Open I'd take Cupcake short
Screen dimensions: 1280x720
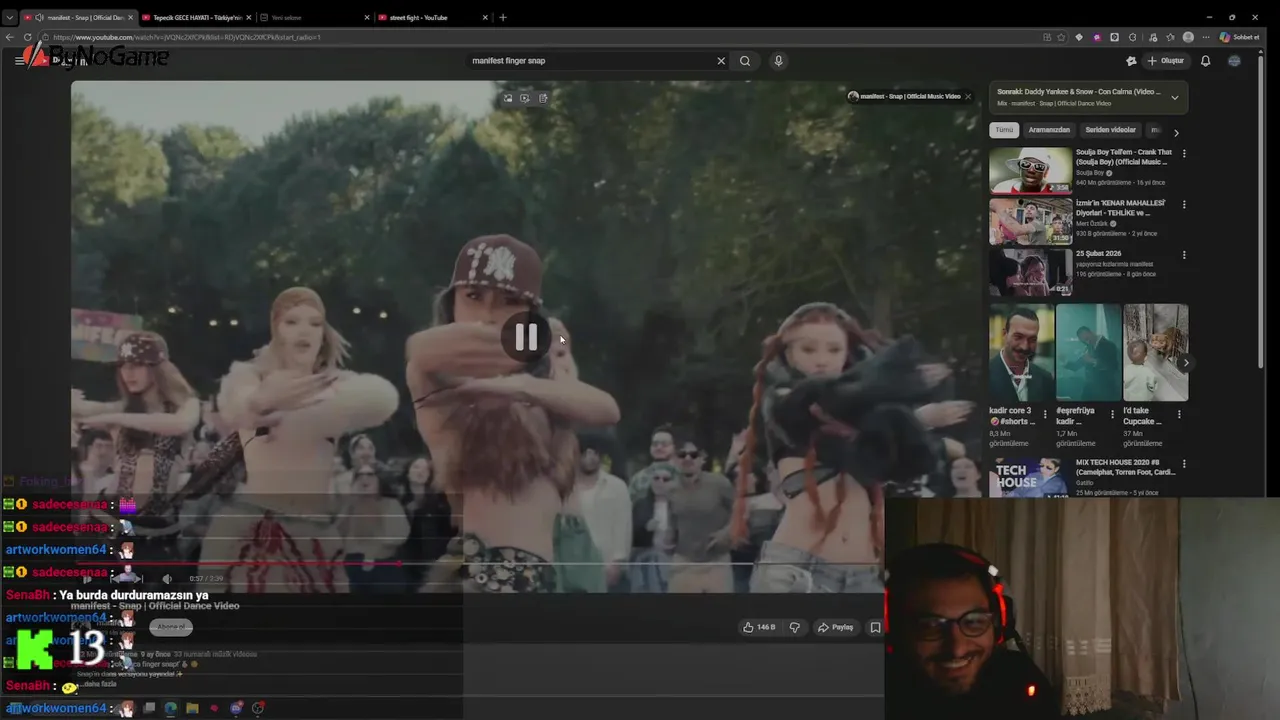pos(1155,352)
